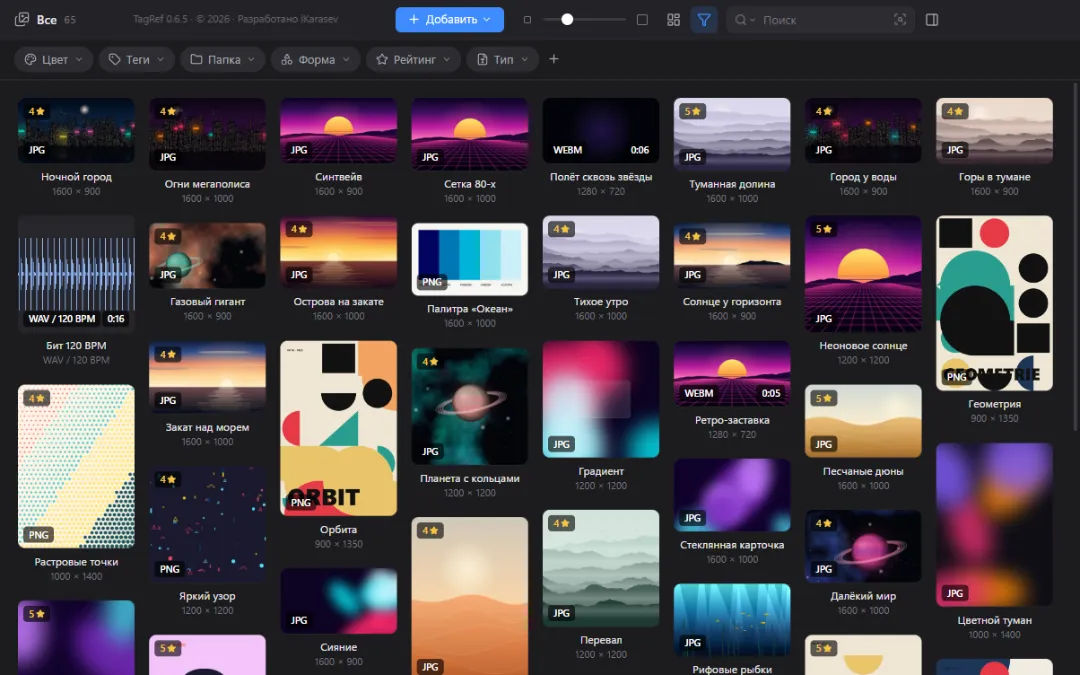The image size is (1080, 675).
Task: Open the «Форма» filter dropdown
Action: tap(315, 60)
